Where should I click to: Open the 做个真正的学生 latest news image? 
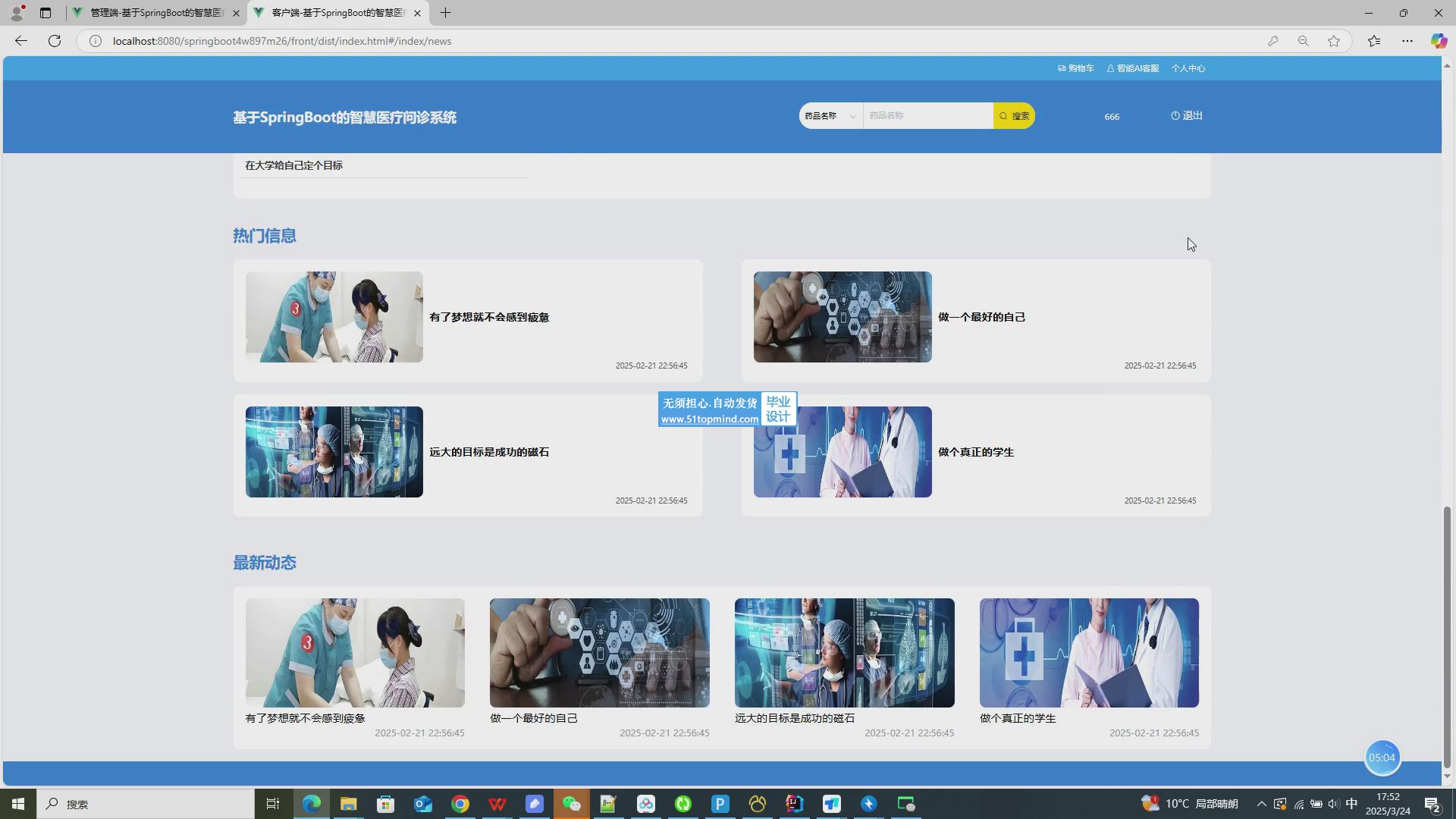1089,653
